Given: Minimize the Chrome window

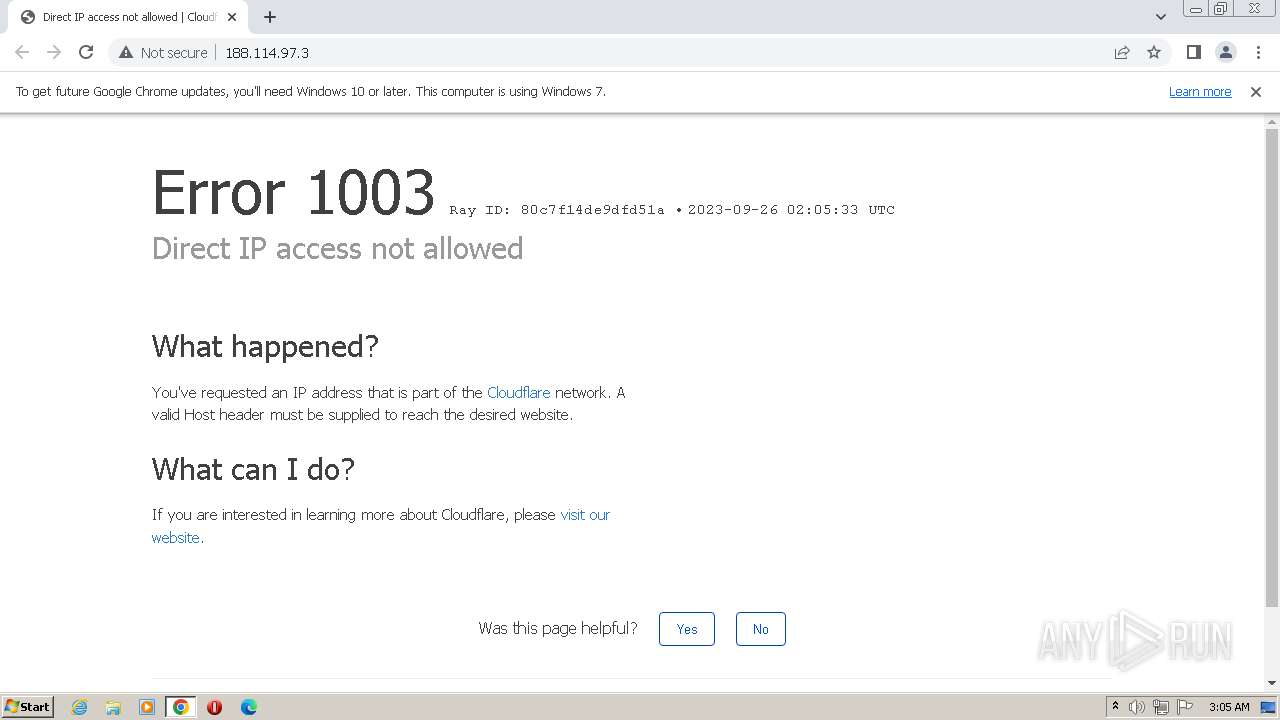Looking at the screenshot, I should pos(1195,9).
